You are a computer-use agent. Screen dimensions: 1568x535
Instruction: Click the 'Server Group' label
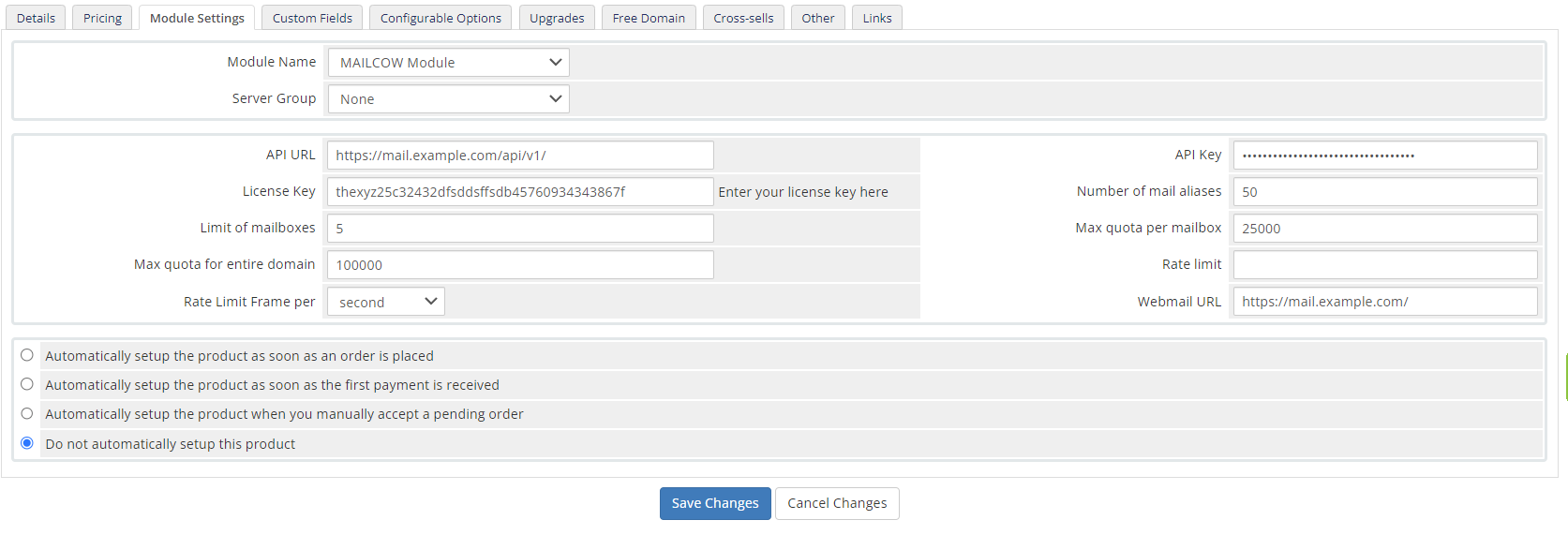(274, 98)
